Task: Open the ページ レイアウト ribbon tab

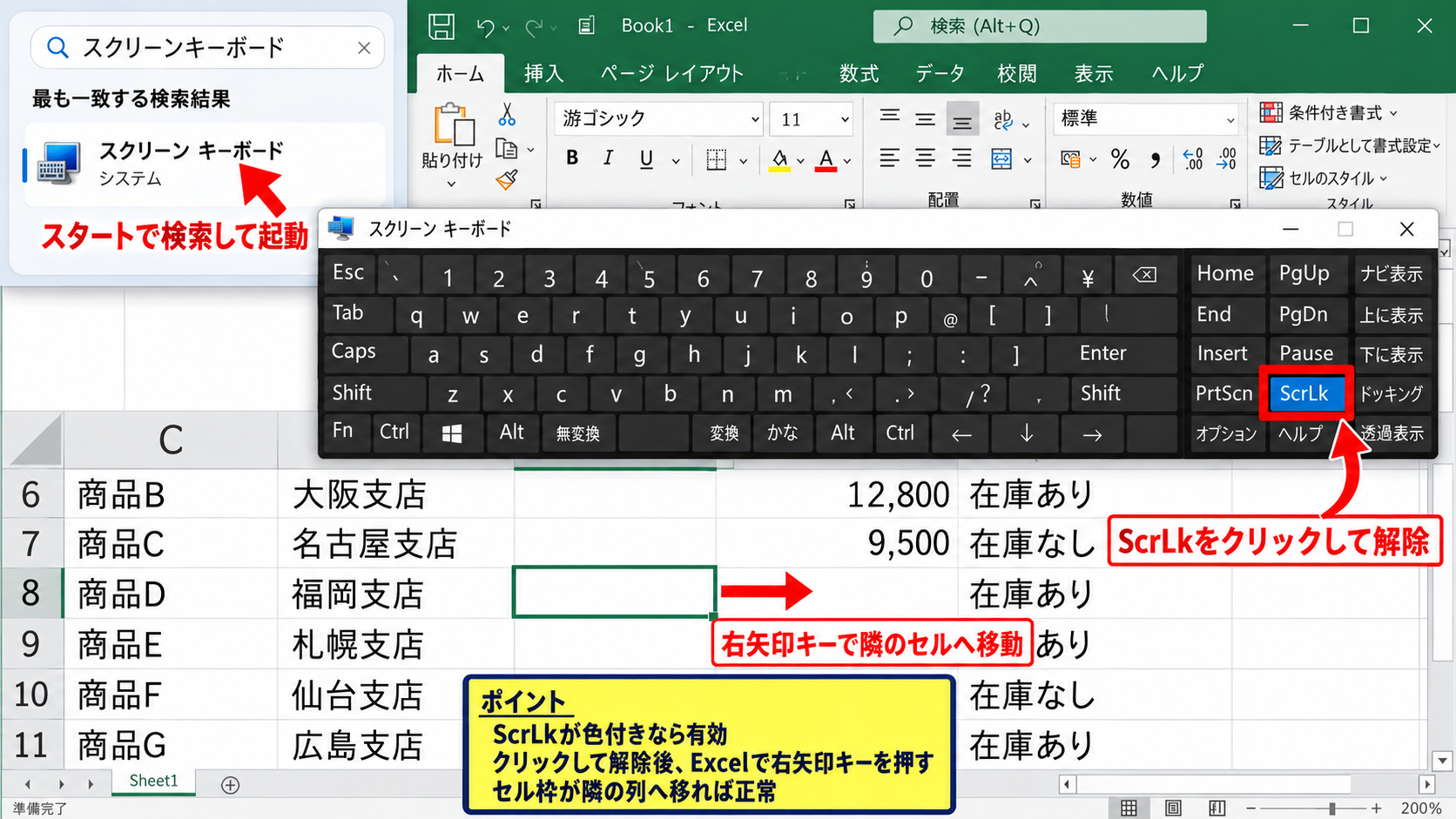Action: click(x=671, y=74)
